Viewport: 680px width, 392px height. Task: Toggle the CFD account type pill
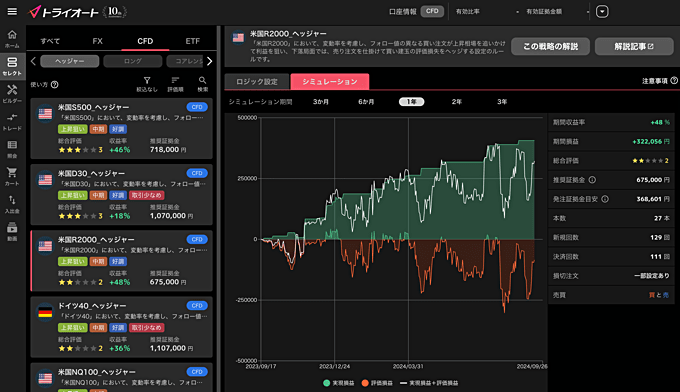click(x=432, y=11)
